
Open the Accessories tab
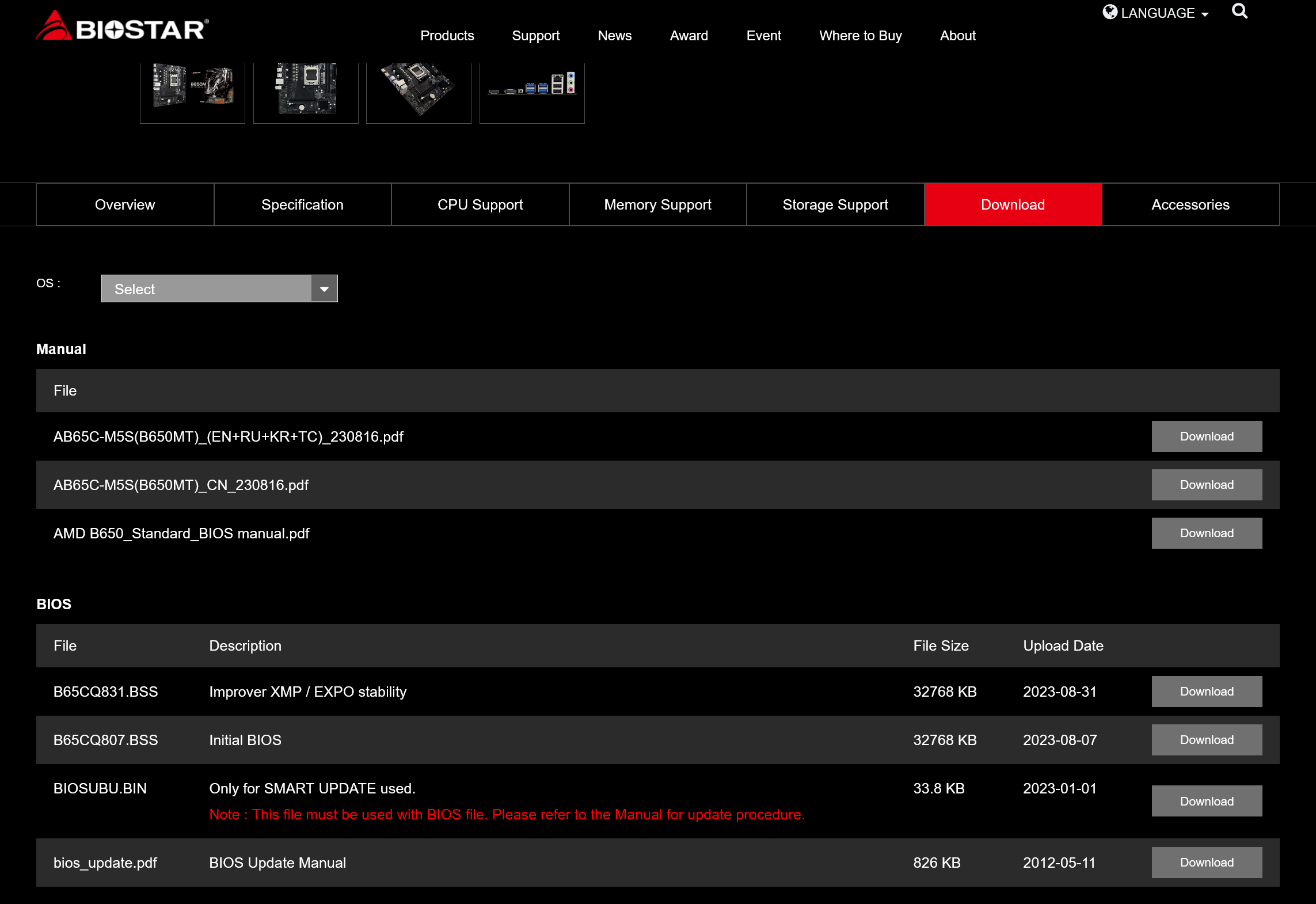(x=1190, y=204)
